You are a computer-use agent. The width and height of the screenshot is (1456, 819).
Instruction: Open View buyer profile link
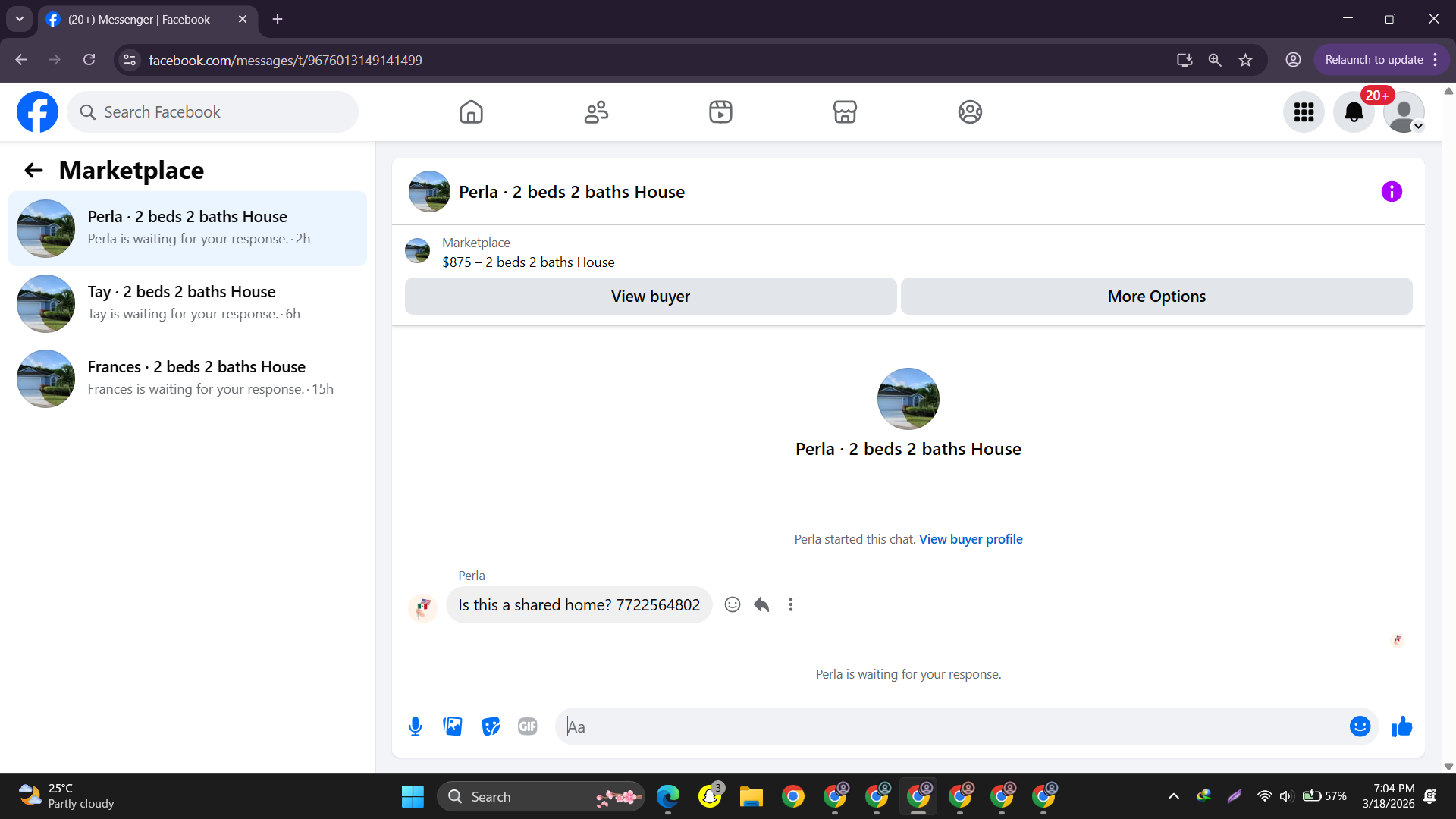pos(971,539)
